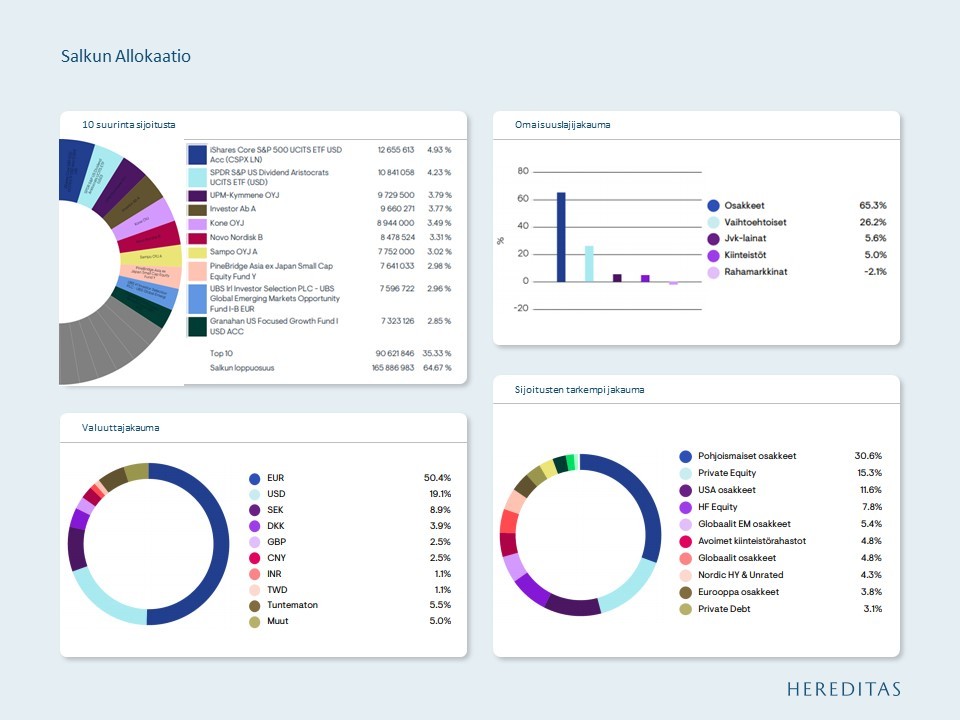
Task: Open the Valuuttajakauma panel header
Action: click(x=121, y=427)
